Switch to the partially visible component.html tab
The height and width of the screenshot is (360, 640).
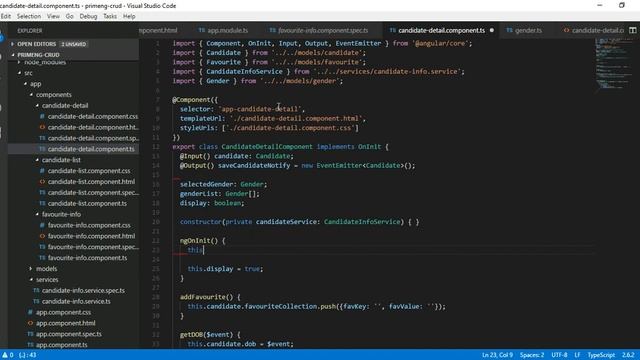point(158,30)
